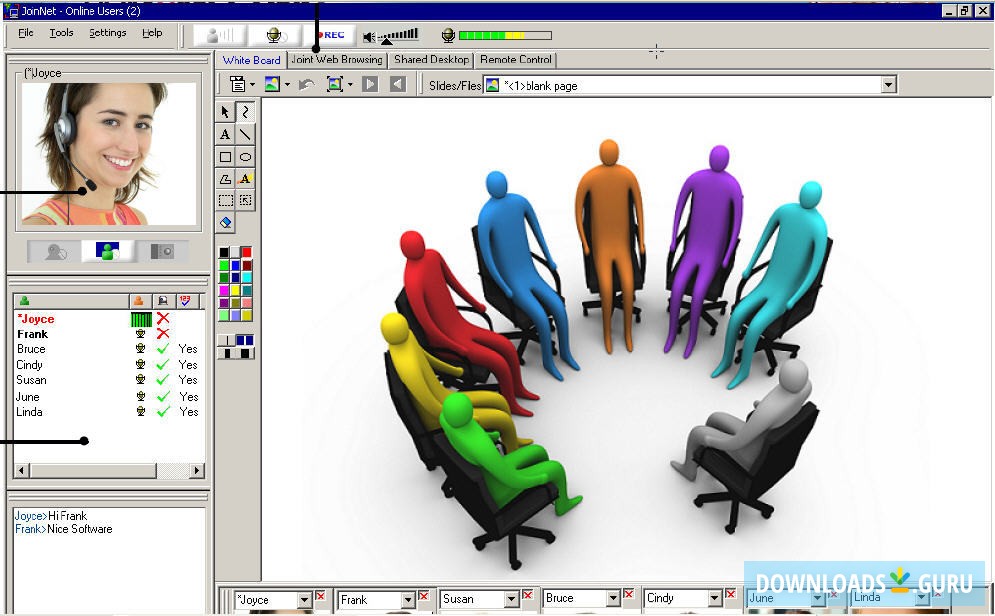Click the participant audio button left of microphone
Screen dimensions: 995x616
coord(220,36)
